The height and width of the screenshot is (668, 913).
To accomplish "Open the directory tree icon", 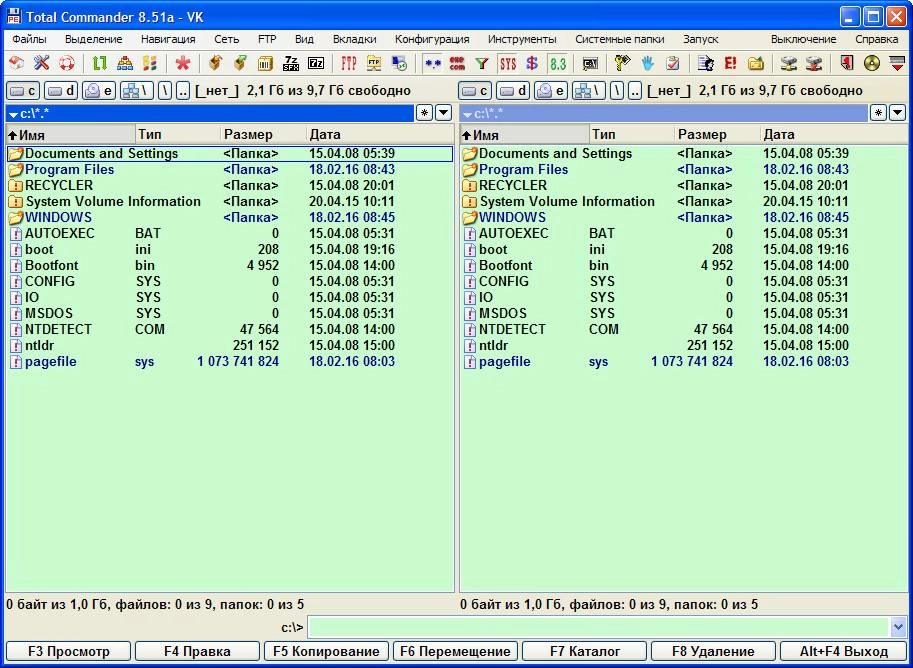I will pos(125,63).
